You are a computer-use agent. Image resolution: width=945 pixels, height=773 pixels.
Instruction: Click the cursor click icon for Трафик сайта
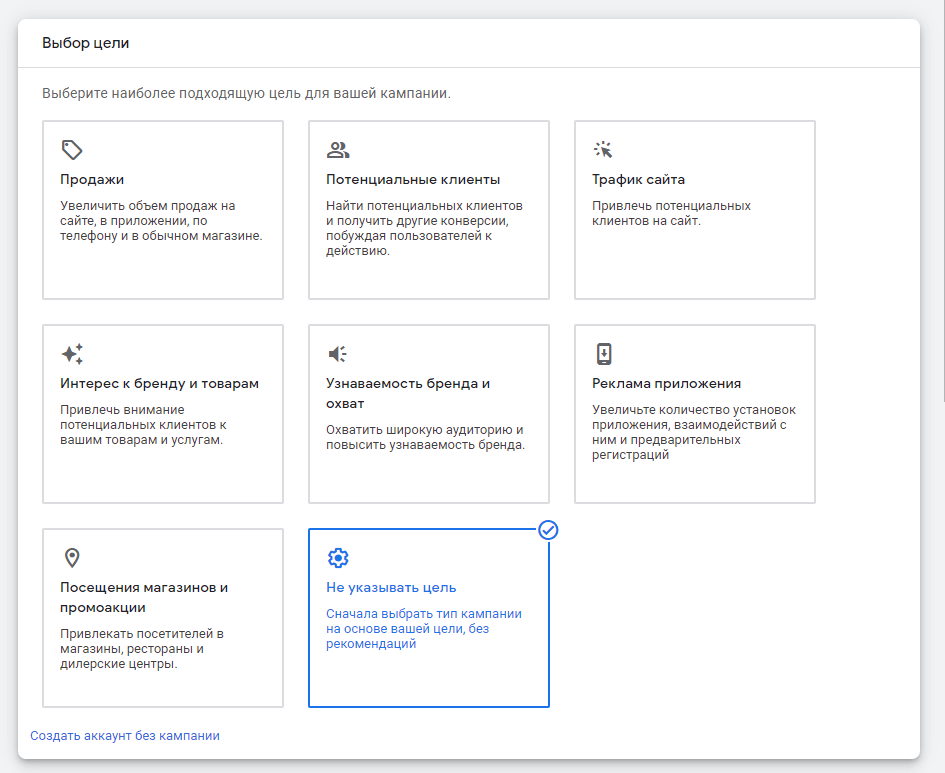pos(603,150)
